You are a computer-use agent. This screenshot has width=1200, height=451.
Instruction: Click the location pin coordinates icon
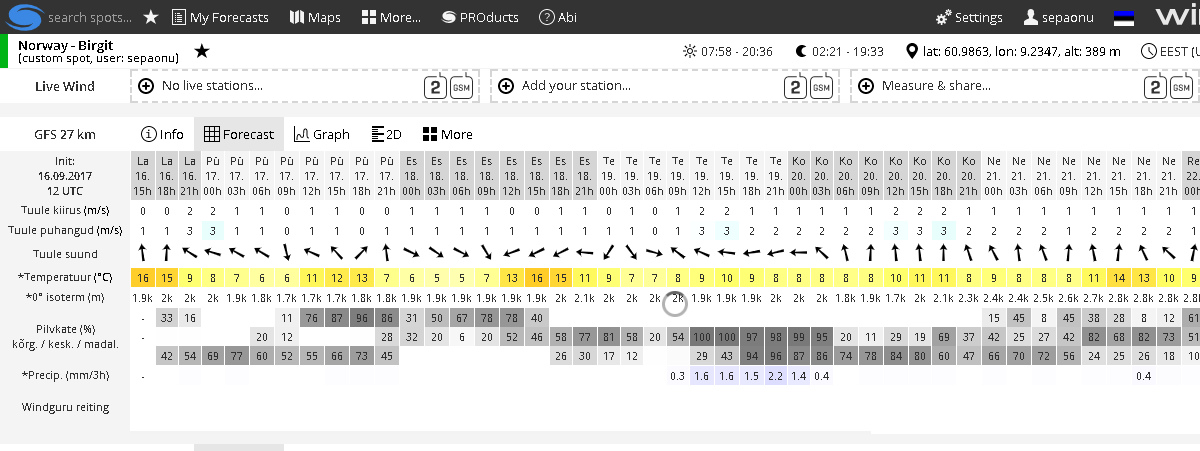click(x=911, y=51)
